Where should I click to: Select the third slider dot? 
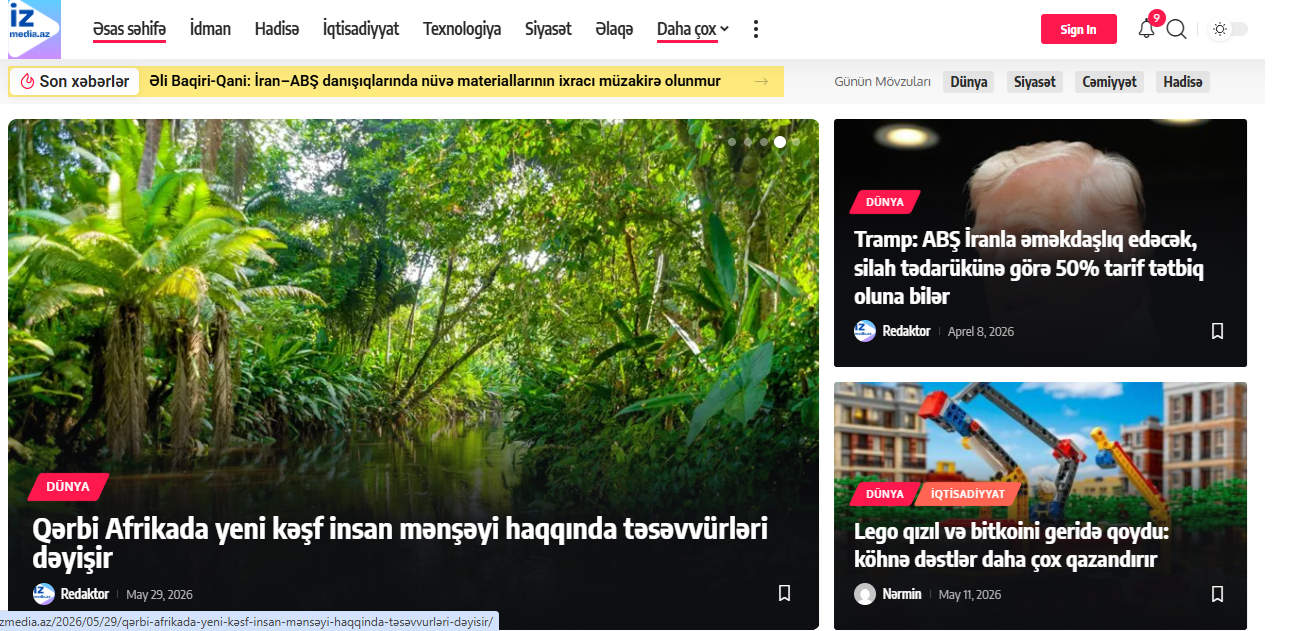[x=764, y=142]
